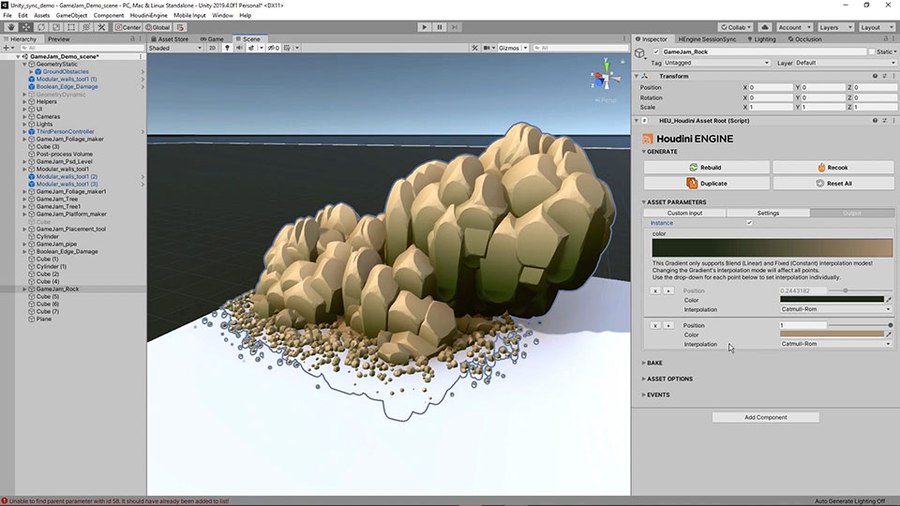The height and width of the screenshot is (506, 900).
Task: Open the Layout dropdown
Action: point(876,27)
